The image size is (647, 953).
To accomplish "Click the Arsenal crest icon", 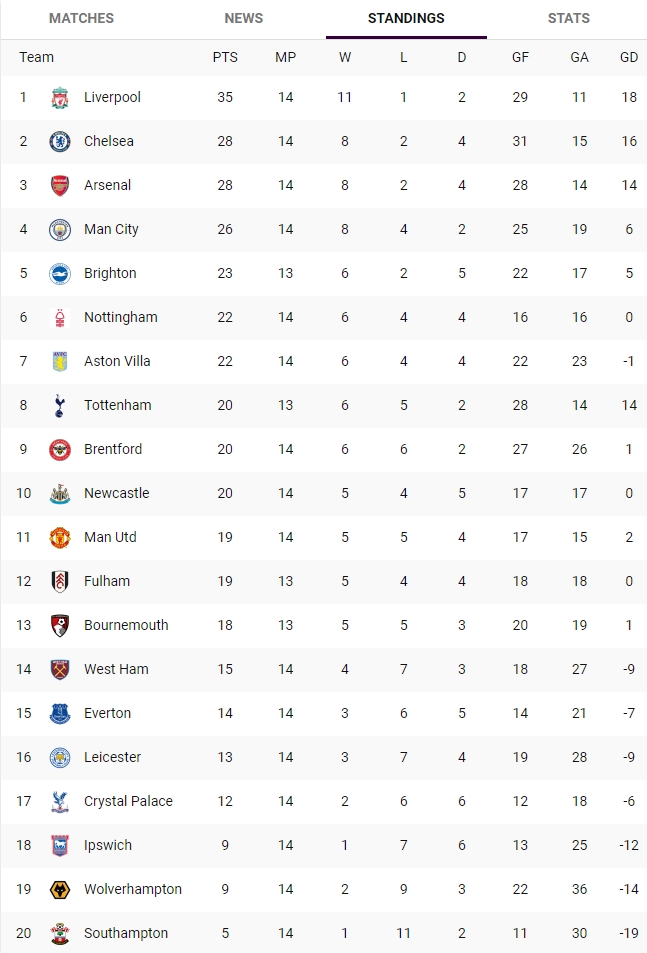I will 60,185.
